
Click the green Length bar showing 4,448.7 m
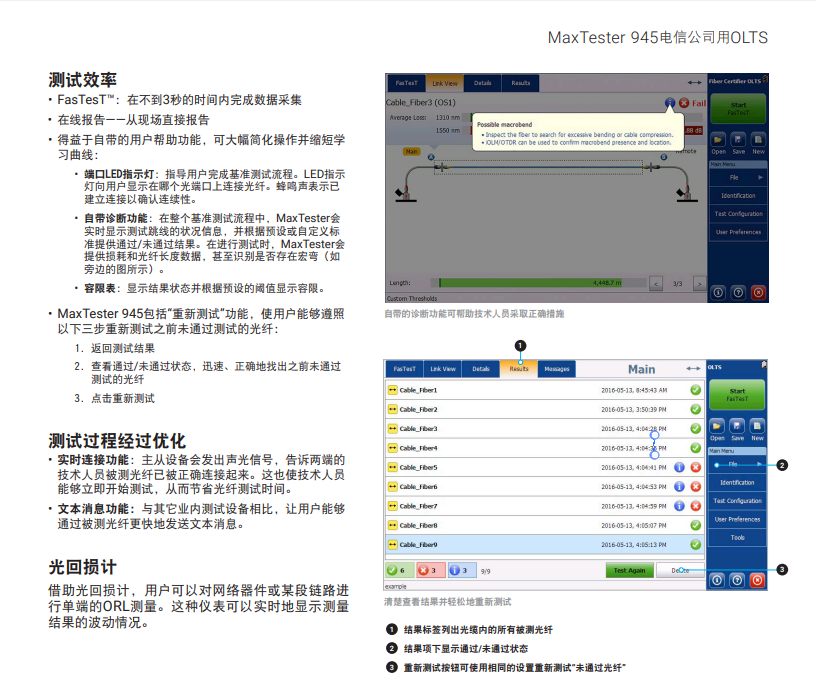(530, 283)
